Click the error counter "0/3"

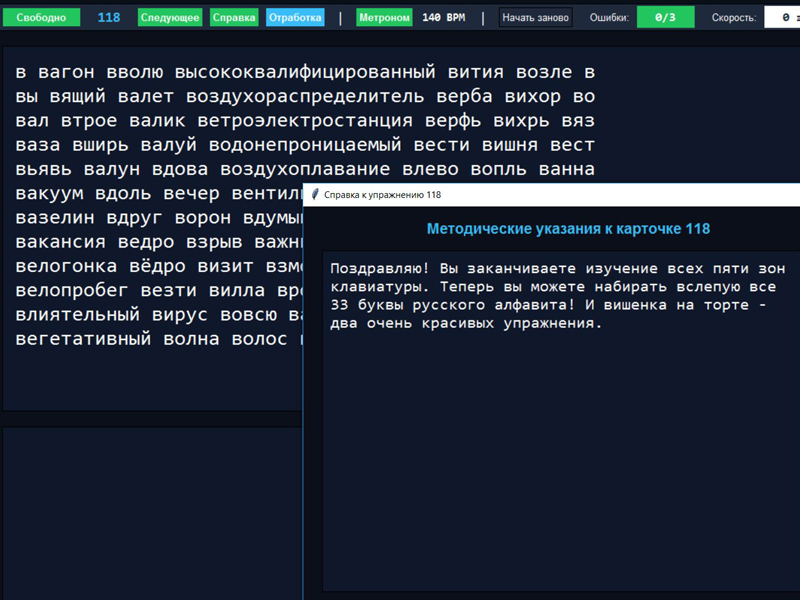click(665, 17)
